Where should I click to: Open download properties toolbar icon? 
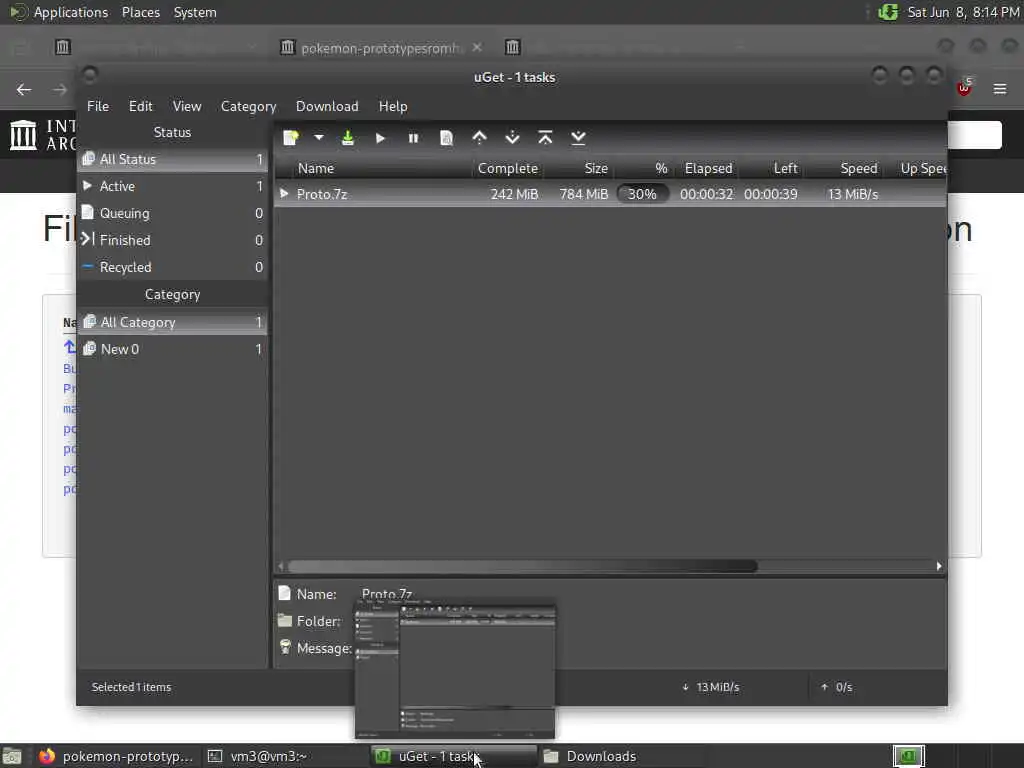(x=446, y=138)
